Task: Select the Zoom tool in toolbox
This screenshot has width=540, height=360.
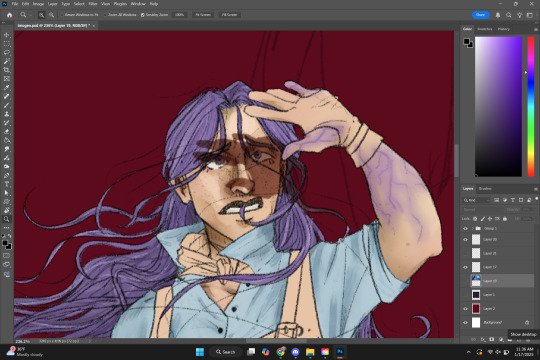Action: [x=7, y=219]
